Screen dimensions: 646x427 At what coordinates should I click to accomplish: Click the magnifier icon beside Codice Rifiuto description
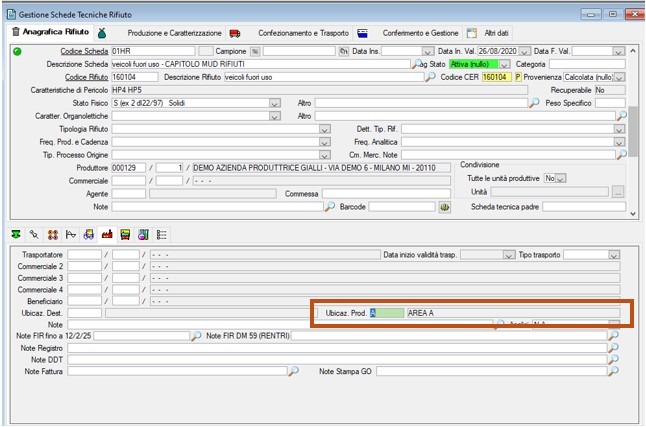click(430, 77)
